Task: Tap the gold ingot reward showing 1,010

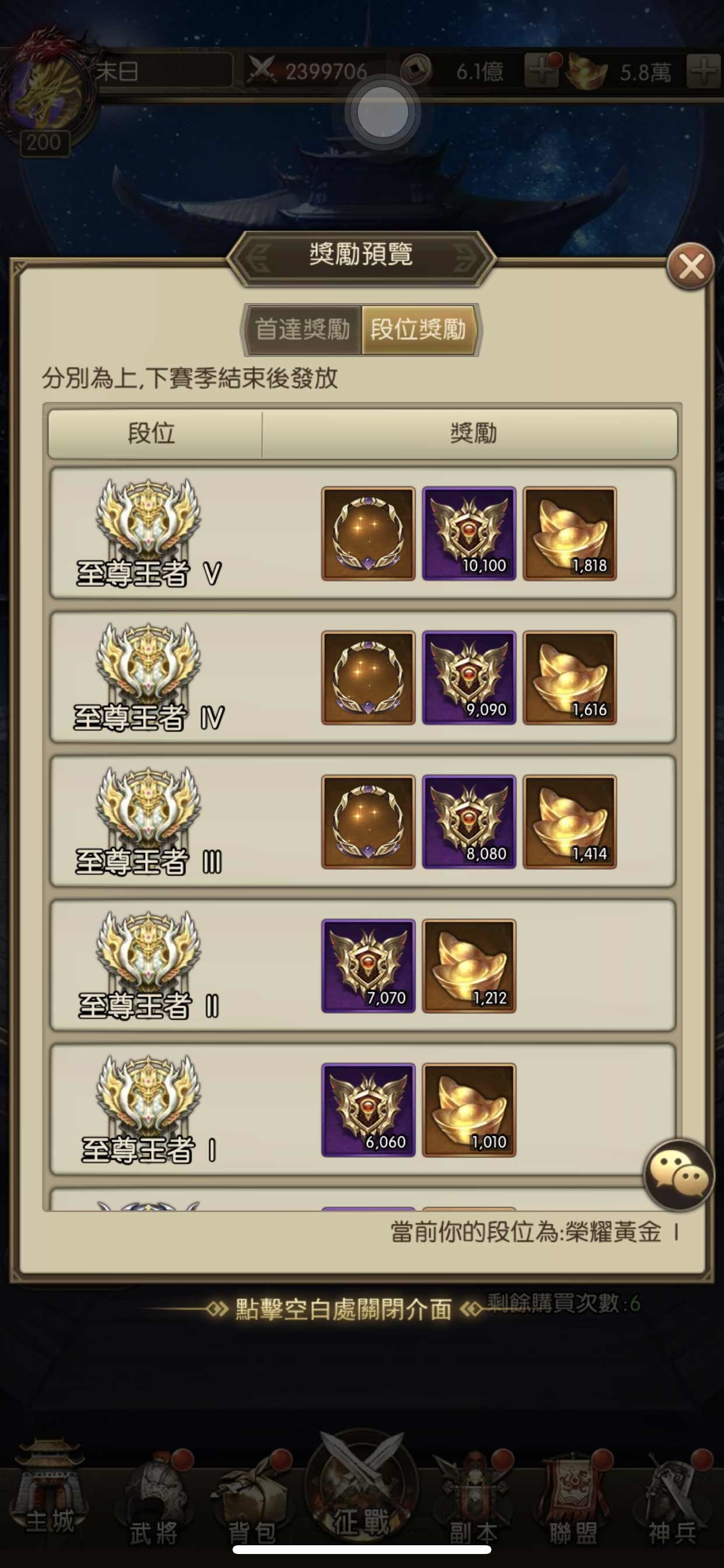Action: [x=469, y=1110]
